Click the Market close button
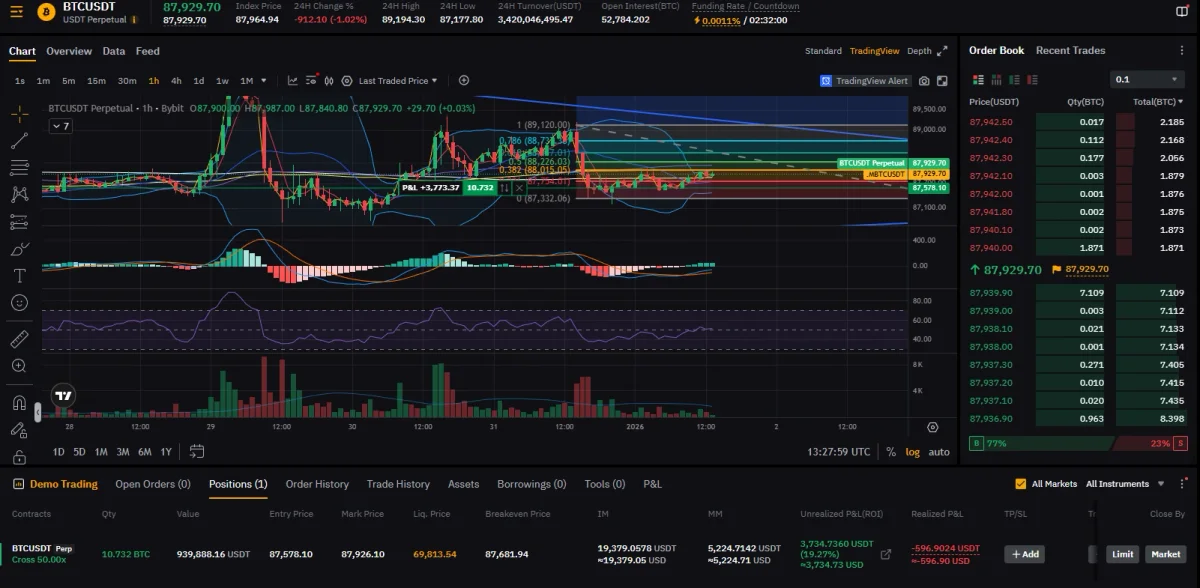Viewport: 1200px width, 588px height. [x=1165, y=554]
